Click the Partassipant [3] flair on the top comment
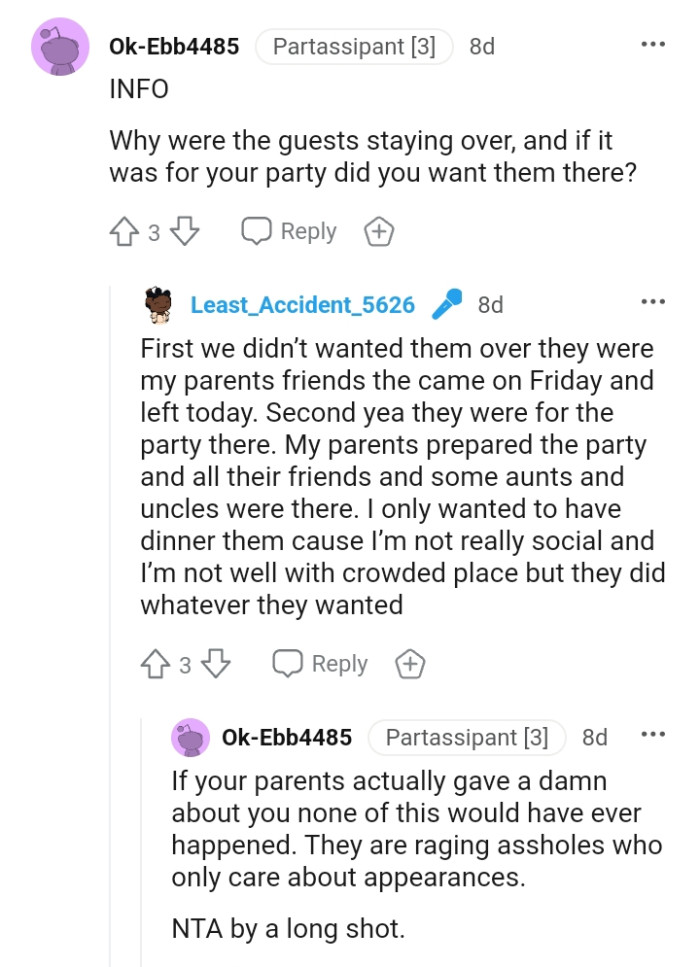Screen dimensions: 700x967 click(354, 45)
